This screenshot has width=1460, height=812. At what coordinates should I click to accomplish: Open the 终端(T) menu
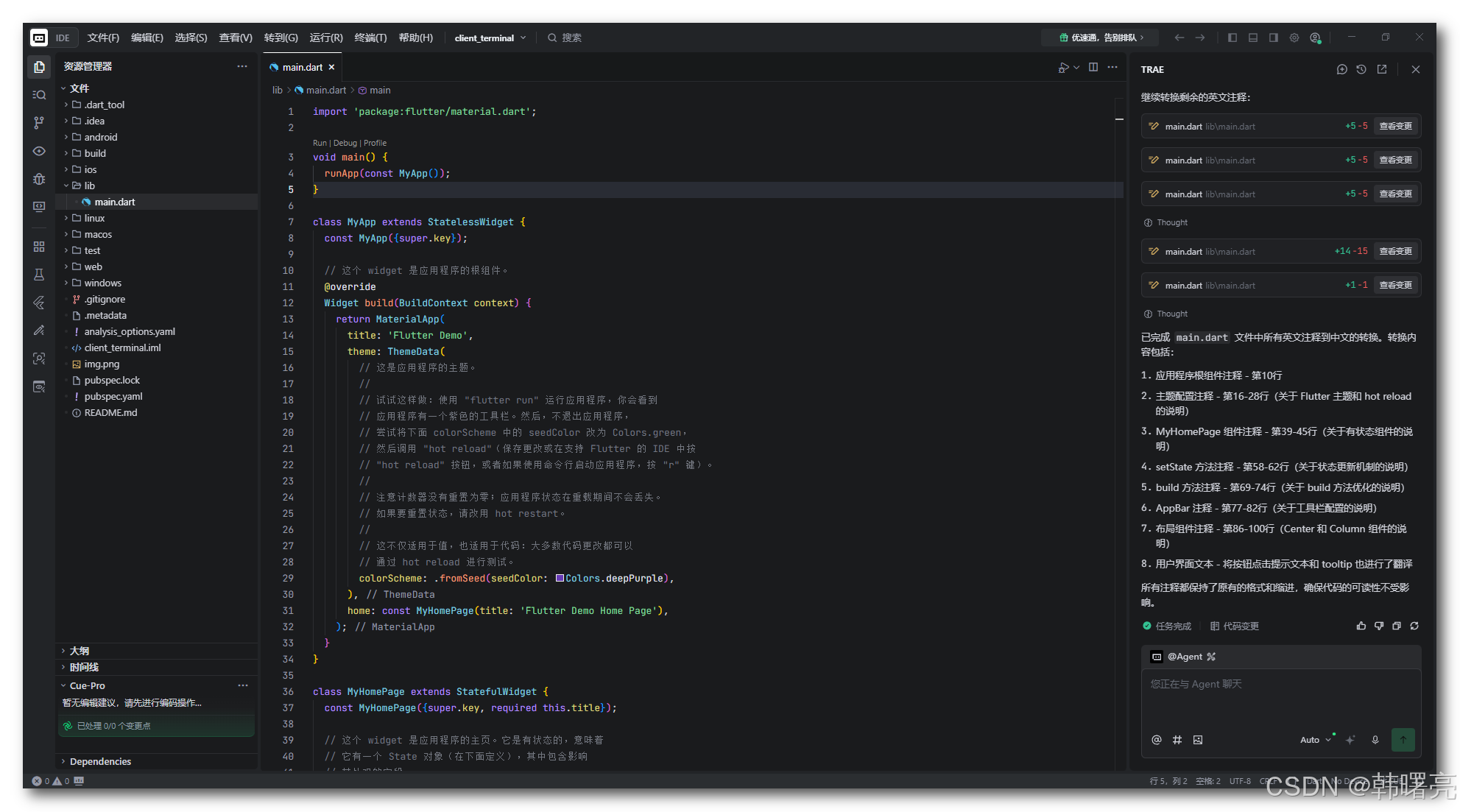370,38
